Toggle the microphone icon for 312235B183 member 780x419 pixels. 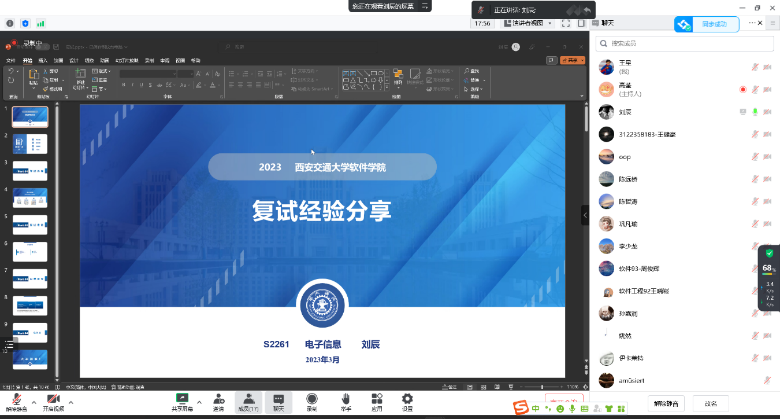[755, 134]
